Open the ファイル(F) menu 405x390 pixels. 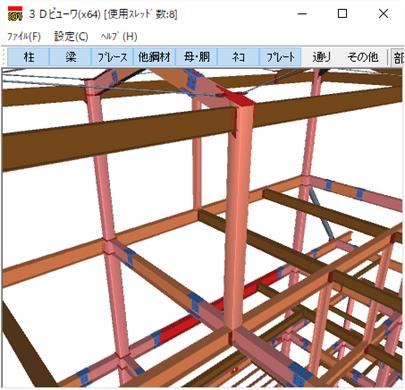[x=24, y=37]
